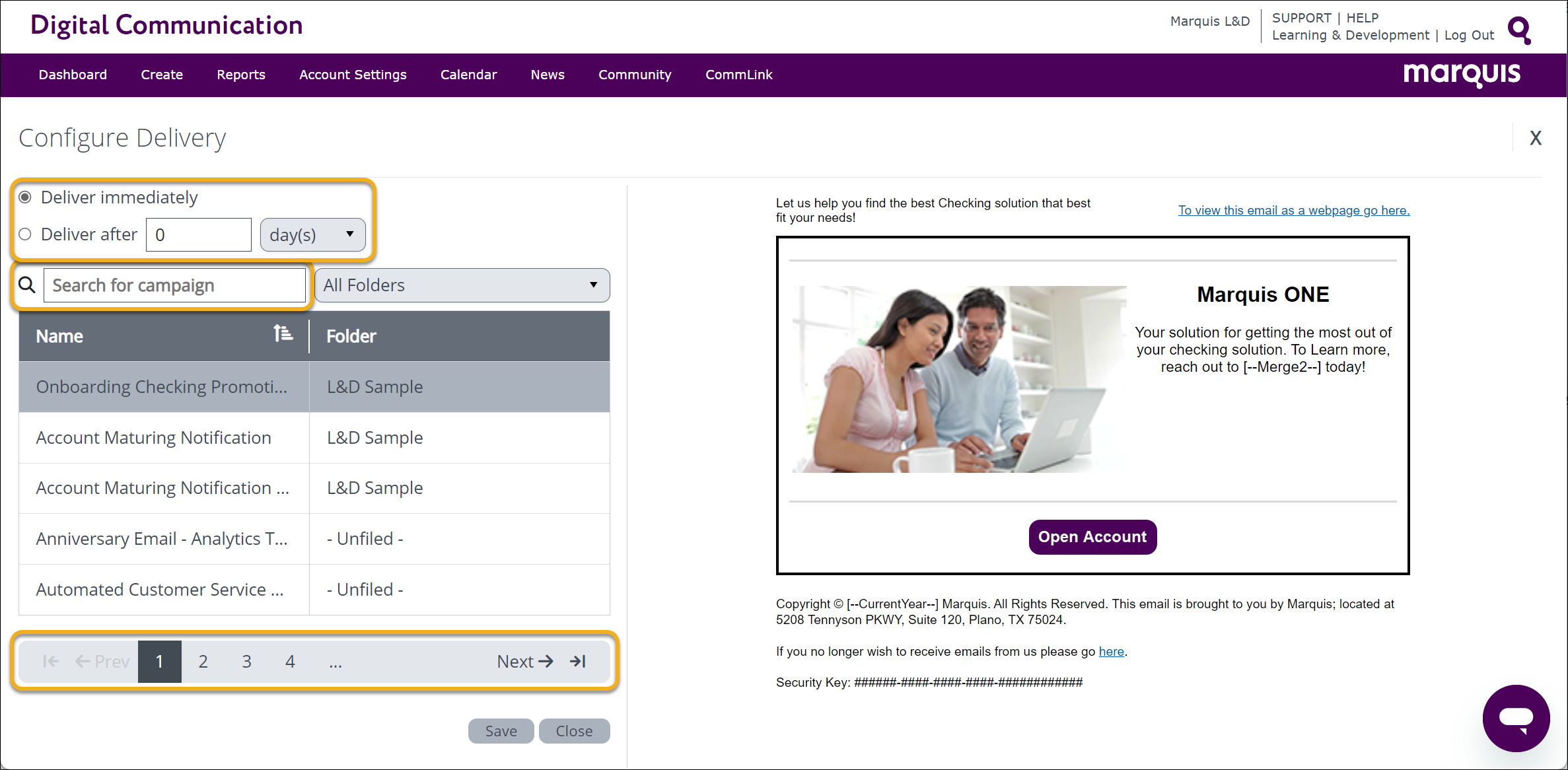The width and height of the screenshot is (1568, 770).
Task: Open view email as webpage link
Action: click(1293, 210)
